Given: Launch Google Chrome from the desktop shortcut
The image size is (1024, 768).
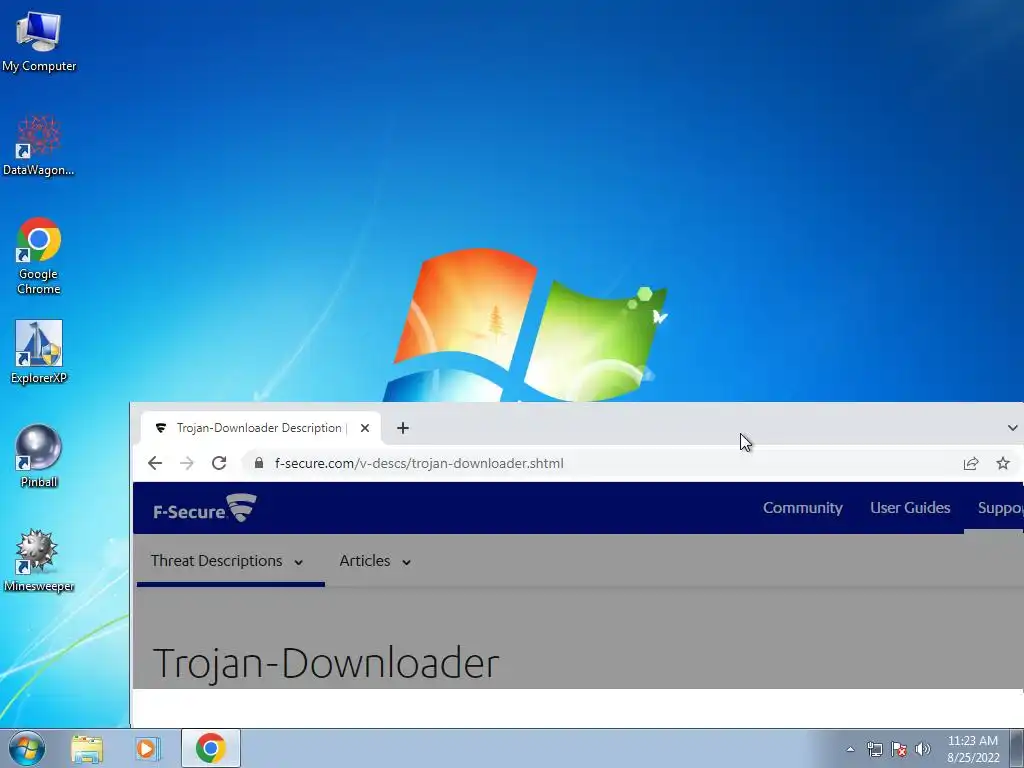Looking at the screenshot, I should click(39, 255).
